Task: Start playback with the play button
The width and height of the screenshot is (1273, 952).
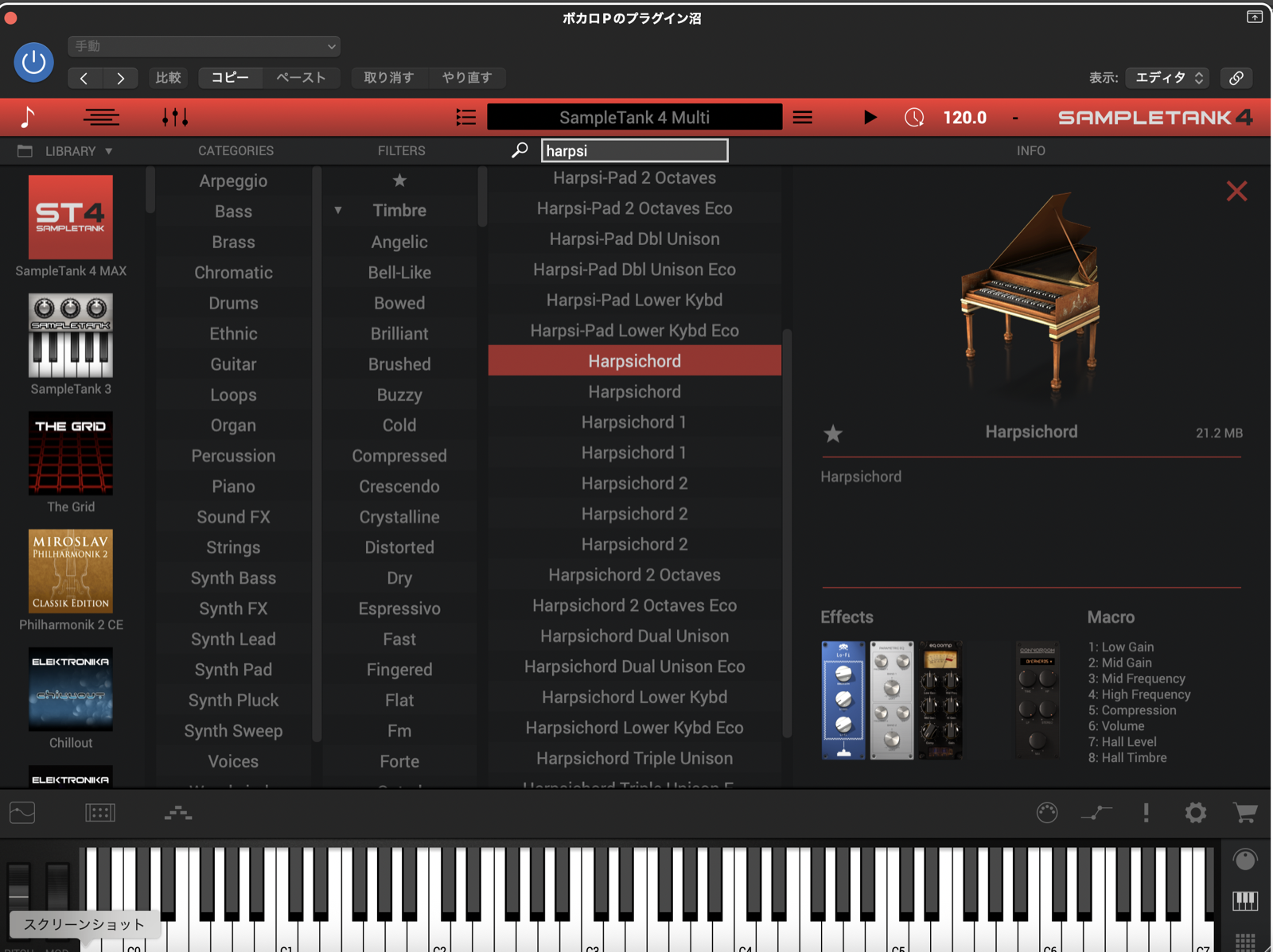Action: click(x=870, y=118)
